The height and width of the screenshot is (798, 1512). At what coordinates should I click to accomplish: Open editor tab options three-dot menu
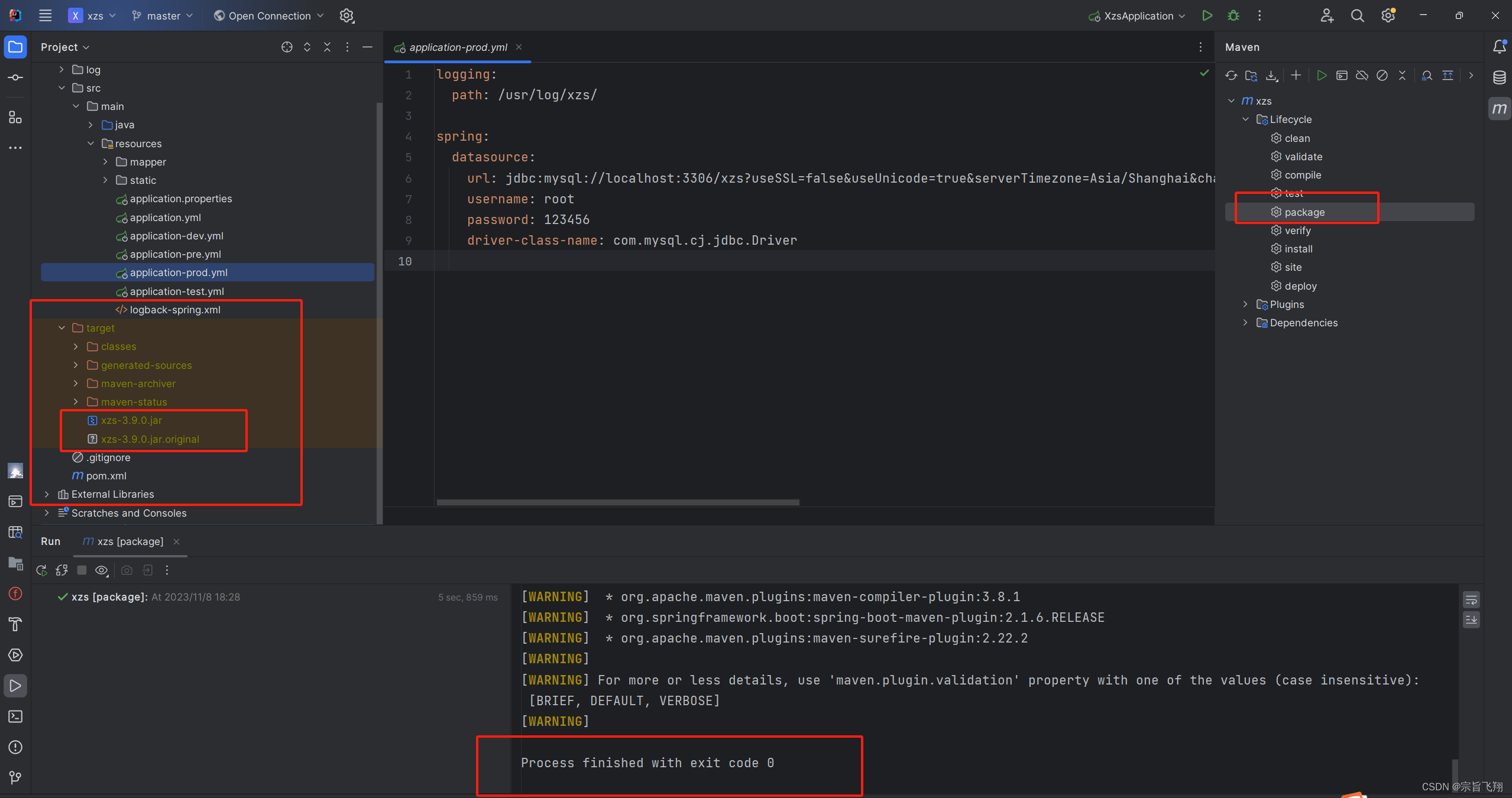pos(1200,47)
